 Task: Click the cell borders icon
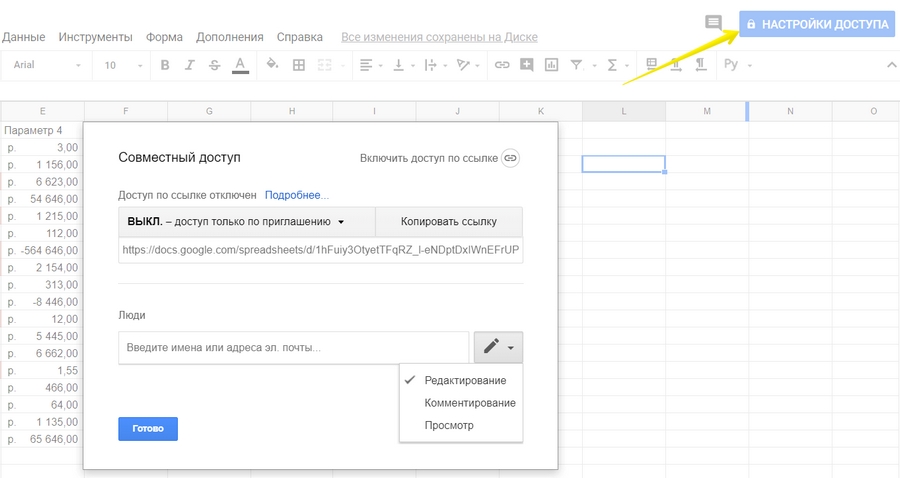point(298,65)
